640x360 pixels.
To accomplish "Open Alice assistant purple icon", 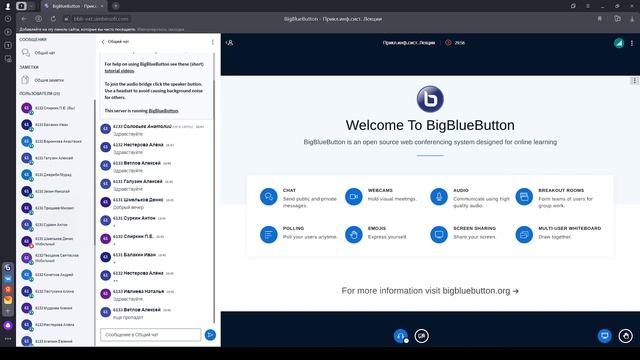I will 8,325.
